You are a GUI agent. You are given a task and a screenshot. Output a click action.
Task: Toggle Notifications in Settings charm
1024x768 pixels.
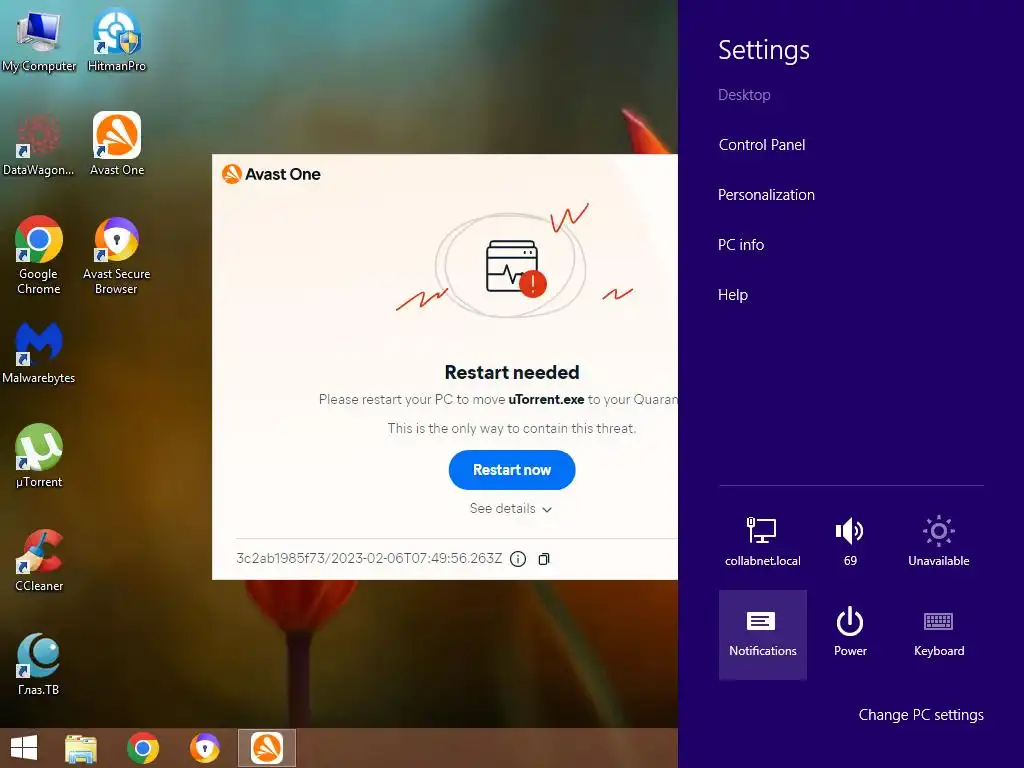(762, 635)
